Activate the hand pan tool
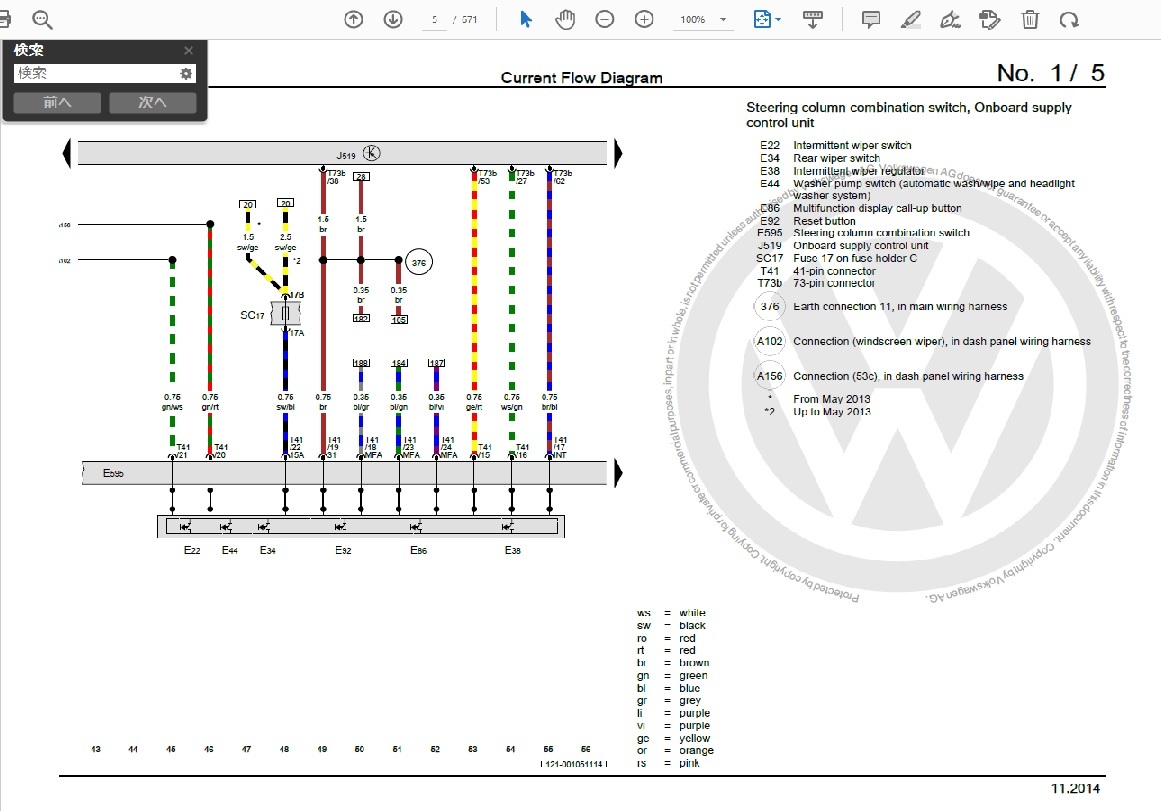This screenshot has width=1161, height=811. click(566, 19)
